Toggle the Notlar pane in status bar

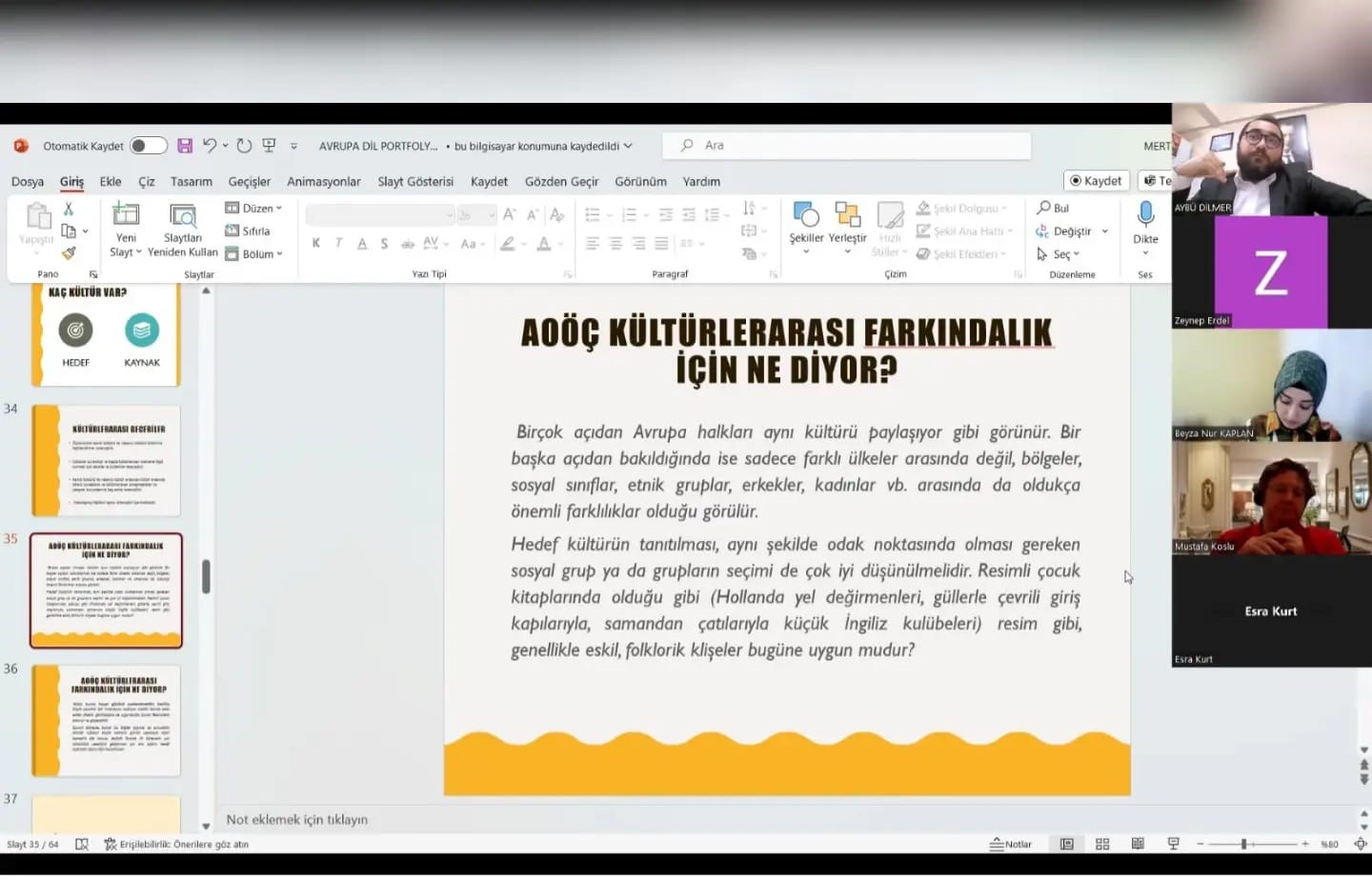[1012, 844]
